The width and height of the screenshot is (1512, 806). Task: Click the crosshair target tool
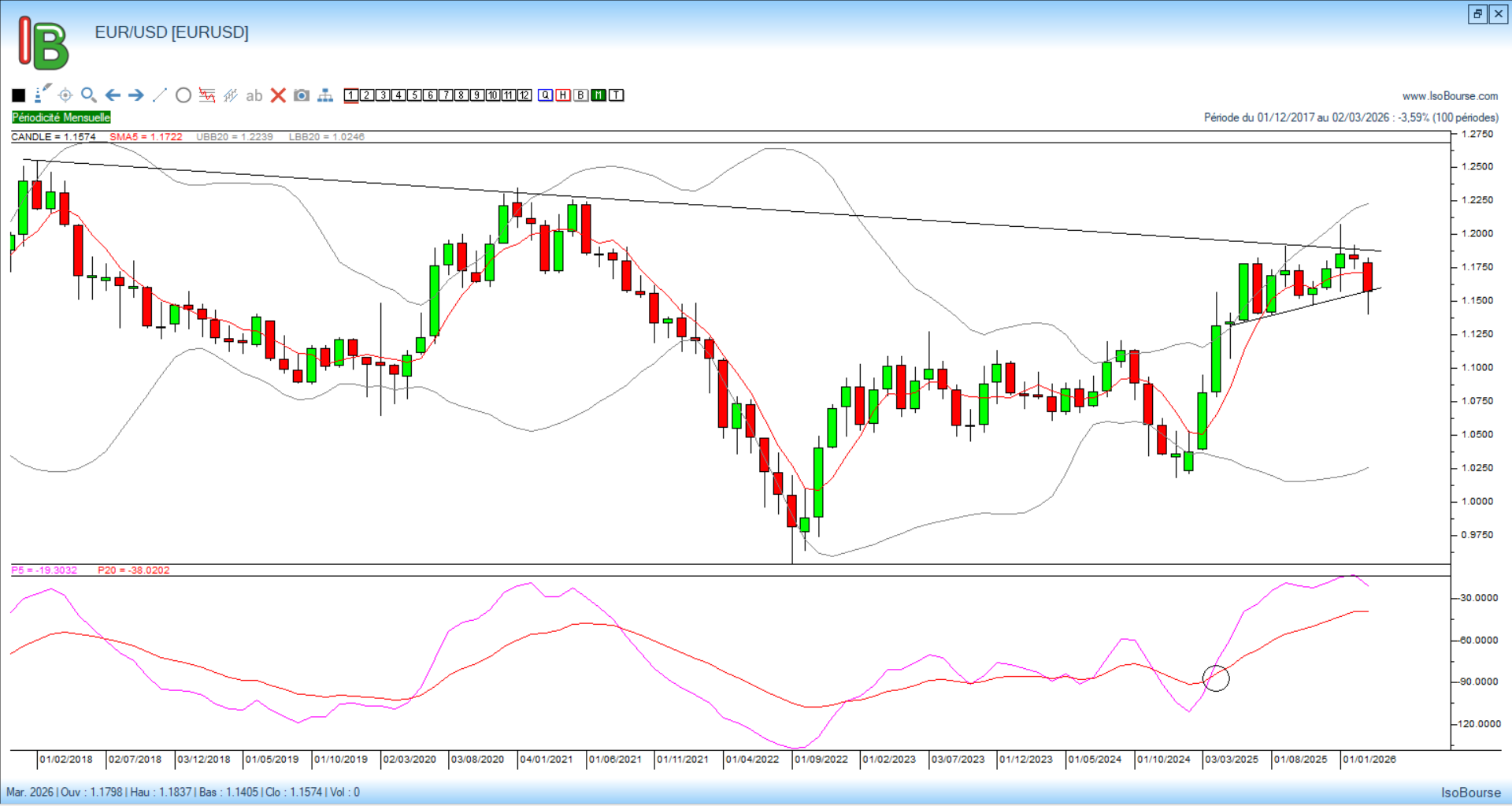pos(65,95)
